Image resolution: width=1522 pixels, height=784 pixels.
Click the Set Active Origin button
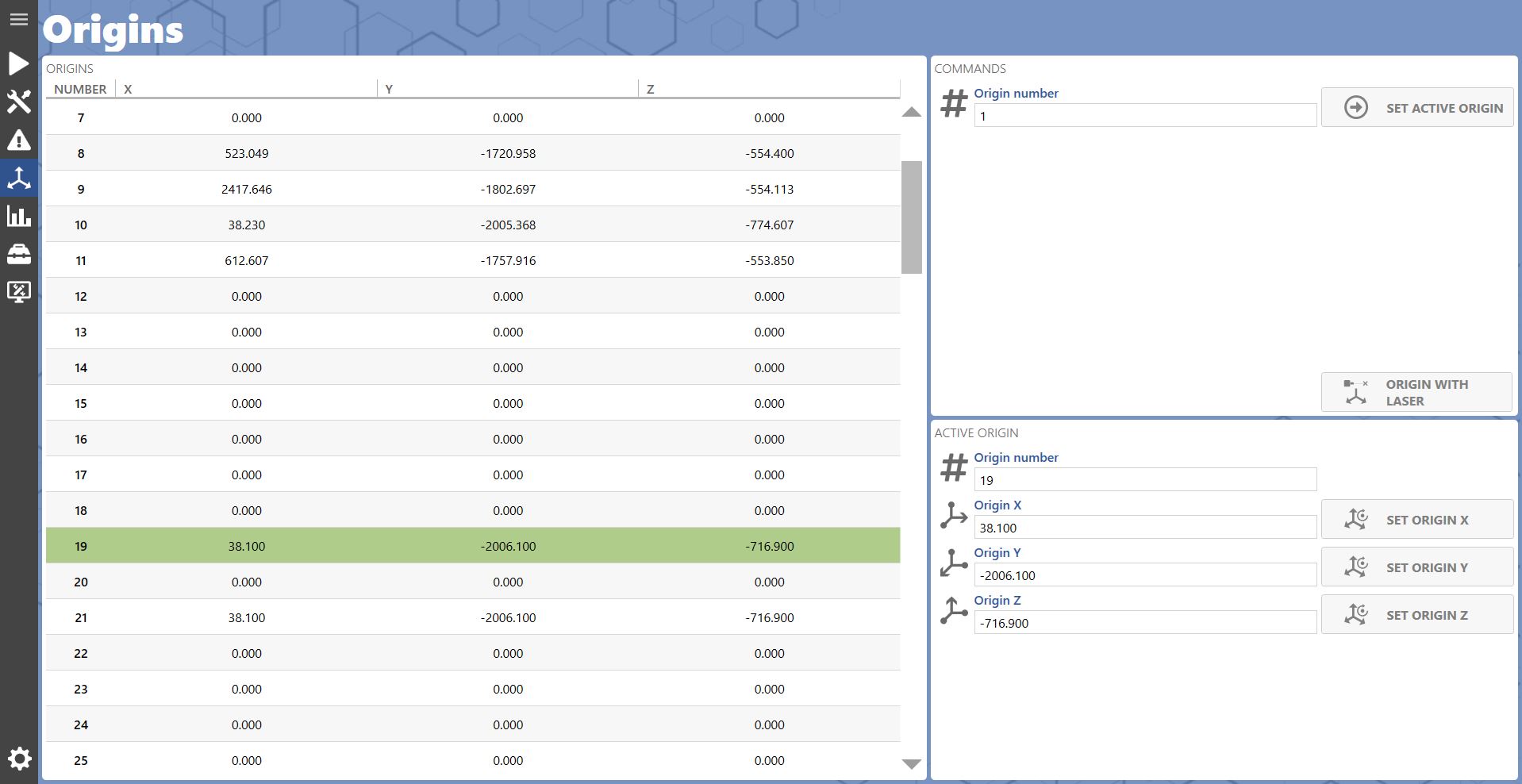(1417, 107)
